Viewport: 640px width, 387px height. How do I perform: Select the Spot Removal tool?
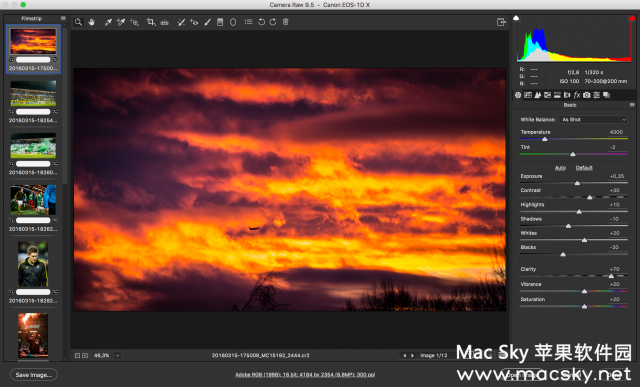181,22
